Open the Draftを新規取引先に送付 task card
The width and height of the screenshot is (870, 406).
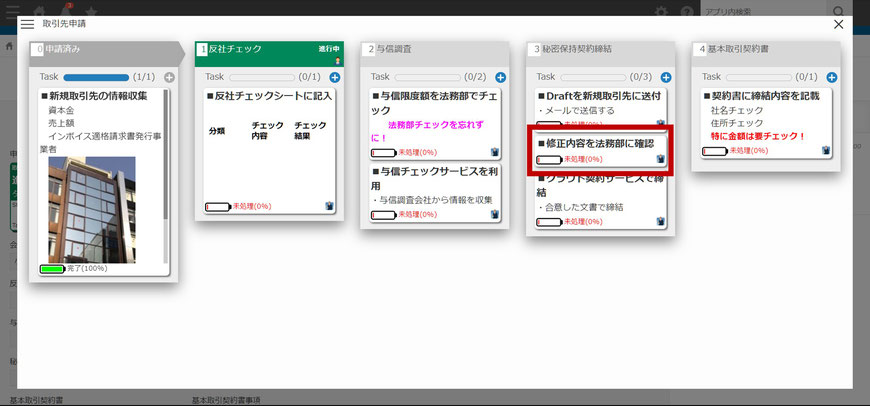click(599, 96)
